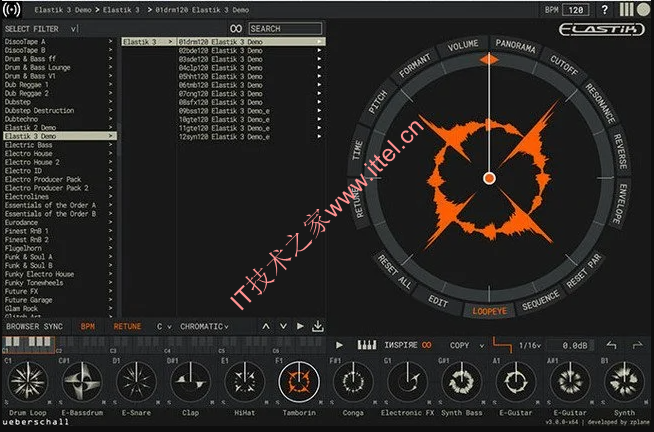Click the Envelope wheel segment

620,204
